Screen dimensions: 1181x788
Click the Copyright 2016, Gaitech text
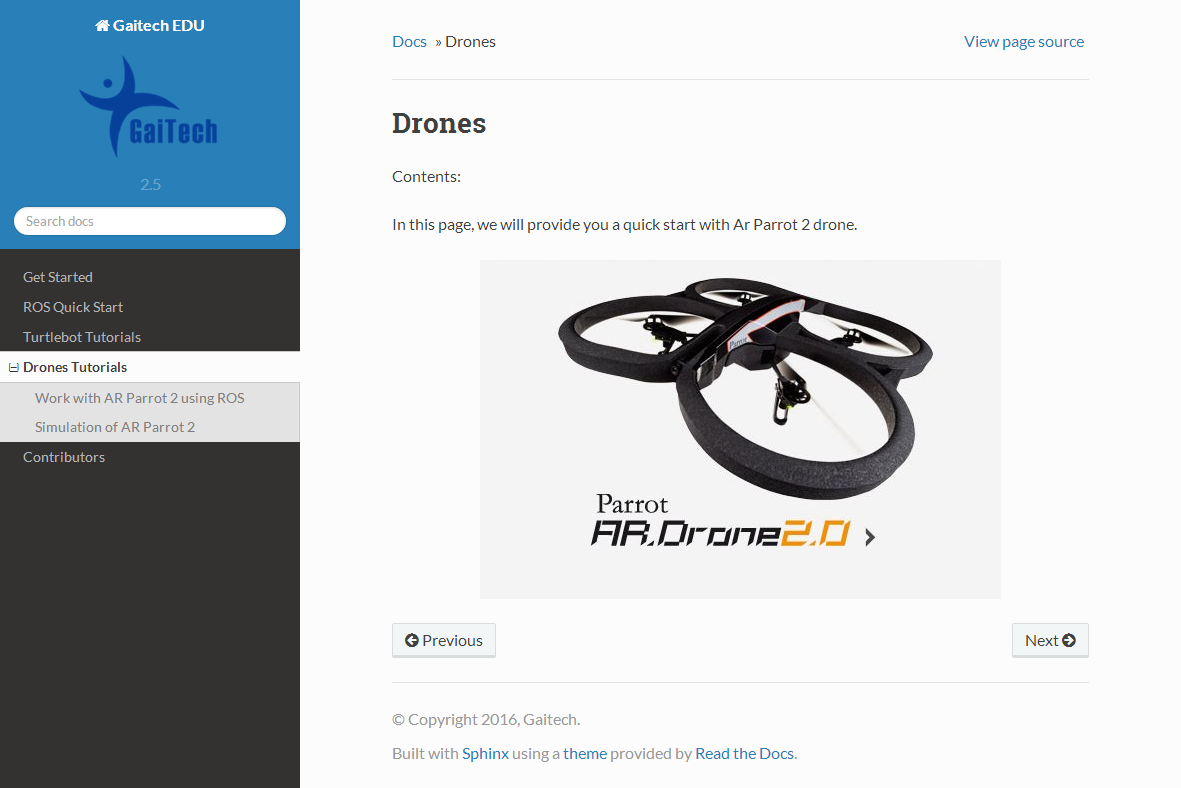(486, 719)
